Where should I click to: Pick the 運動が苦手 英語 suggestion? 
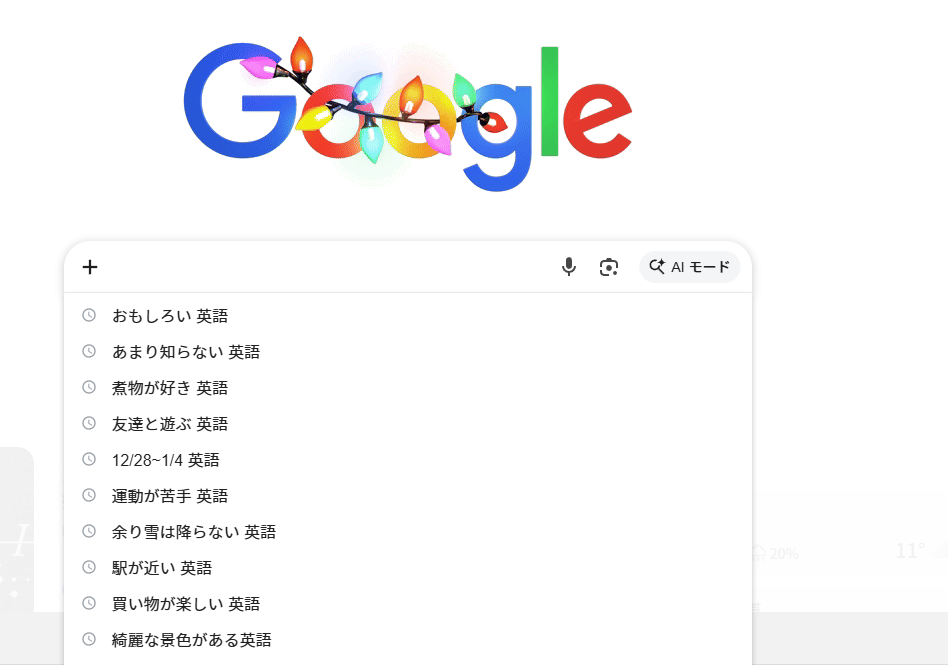pos(408,496)
